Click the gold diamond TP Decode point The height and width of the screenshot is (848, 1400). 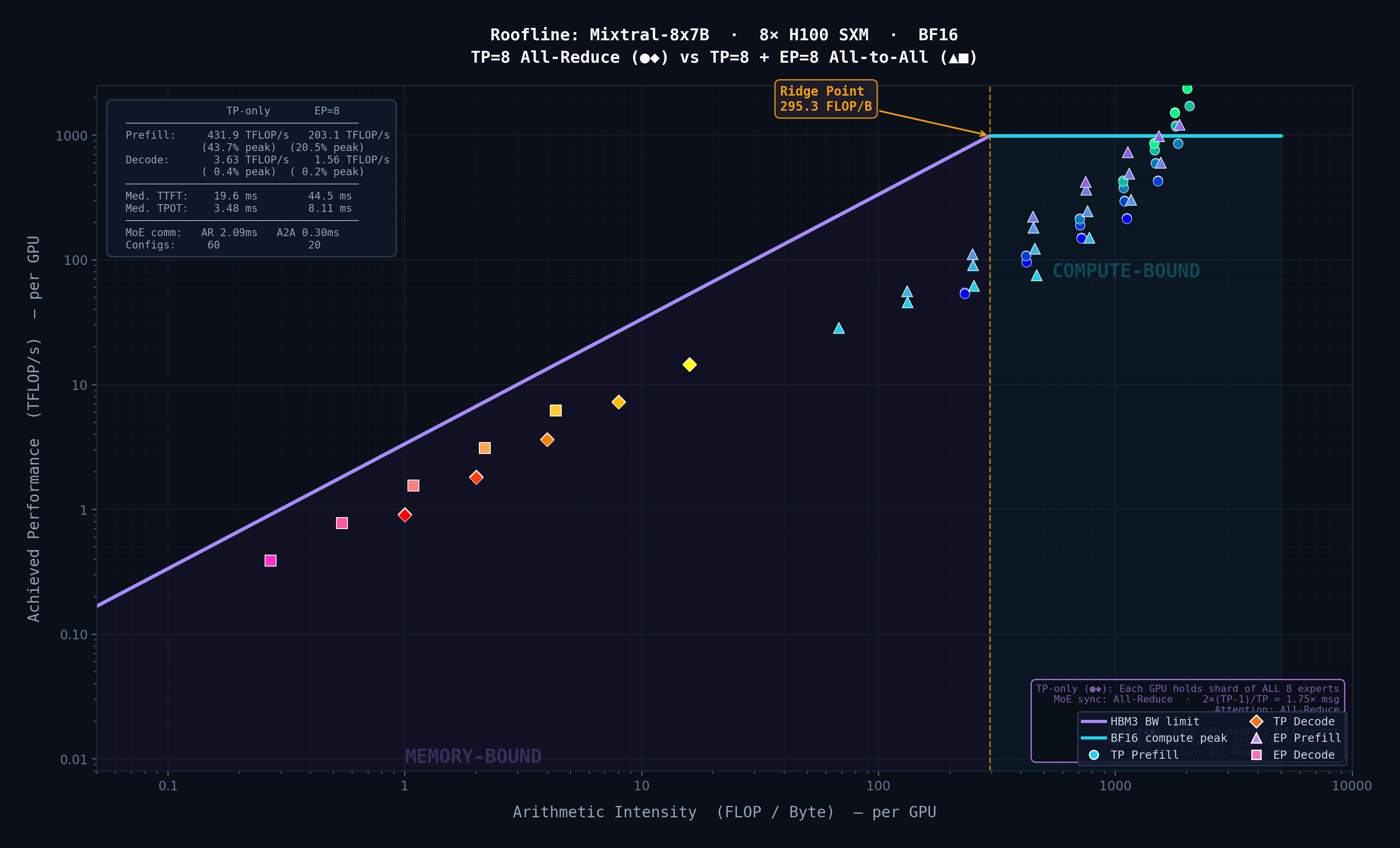click(619, 402)
